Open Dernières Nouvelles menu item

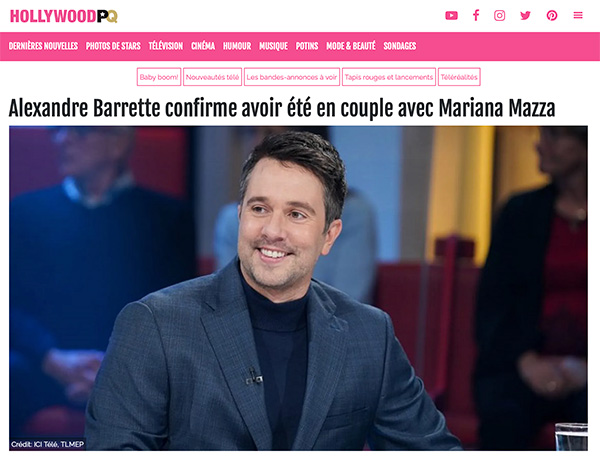(43, 46)
